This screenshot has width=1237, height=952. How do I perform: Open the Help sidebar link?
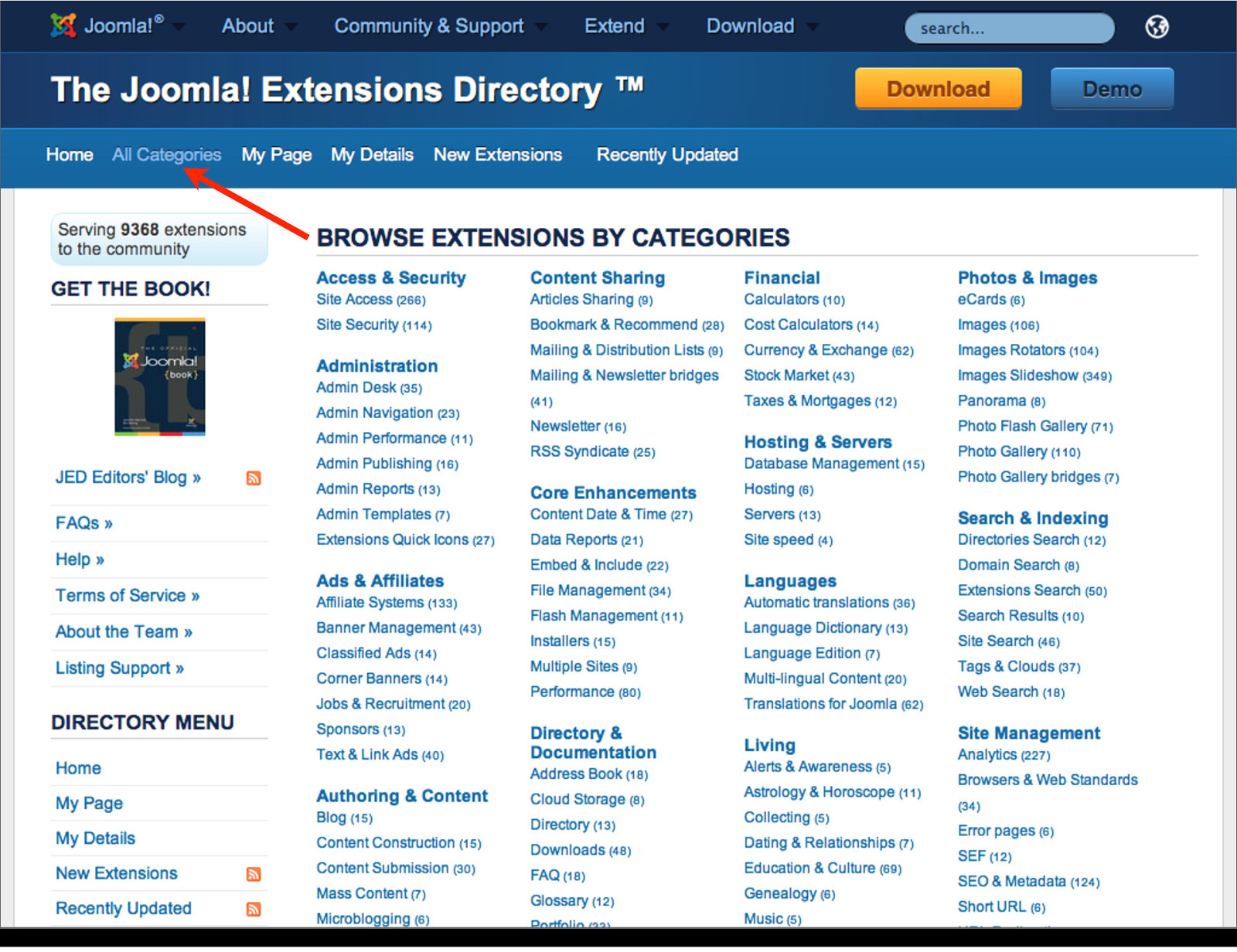pos(80,559)
